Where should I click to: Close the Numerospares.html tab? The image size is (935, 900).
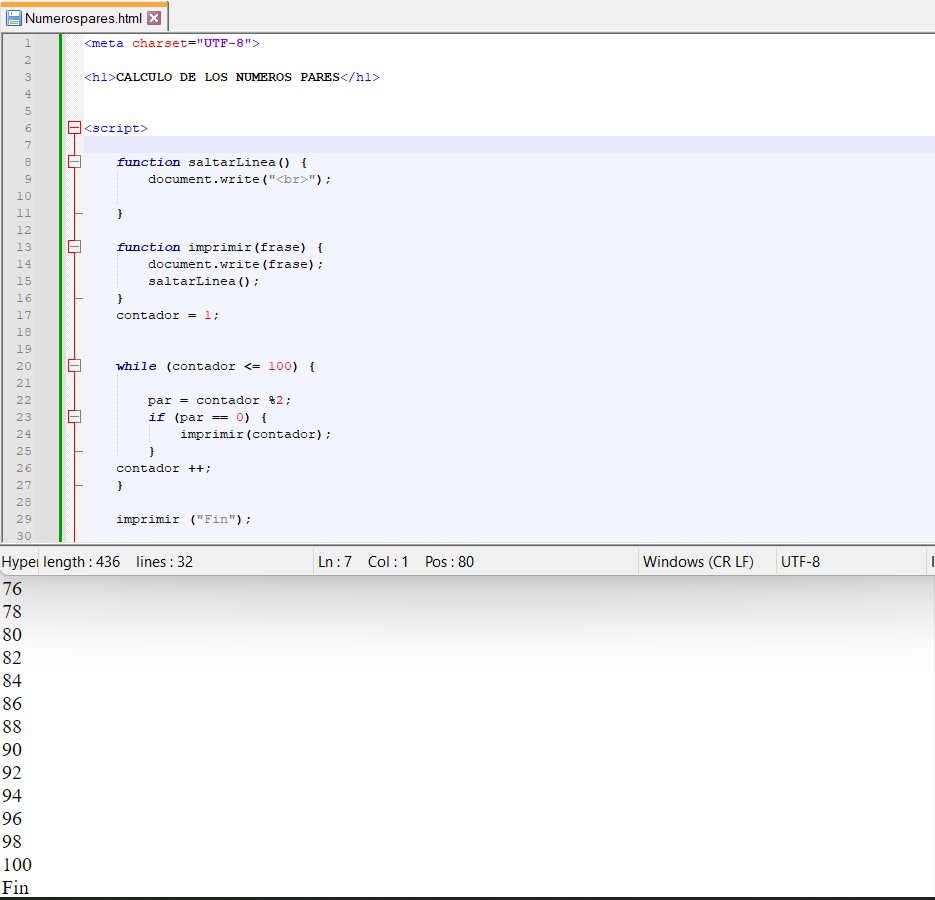pos(154,18)
